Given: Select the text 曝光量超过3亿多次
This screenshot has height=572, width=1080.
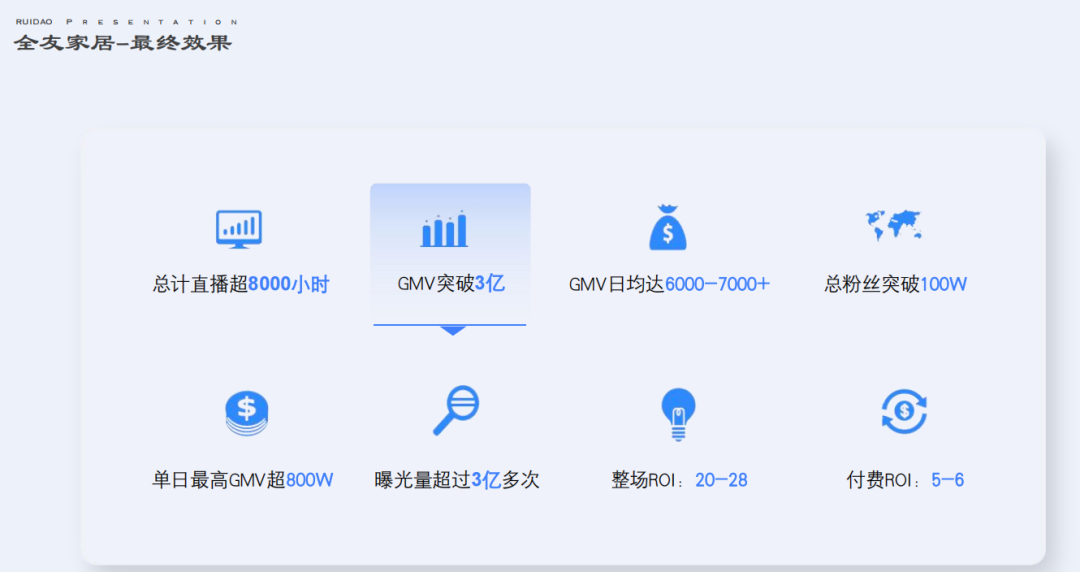Looking at the screenshot, I should coord(457,480).
